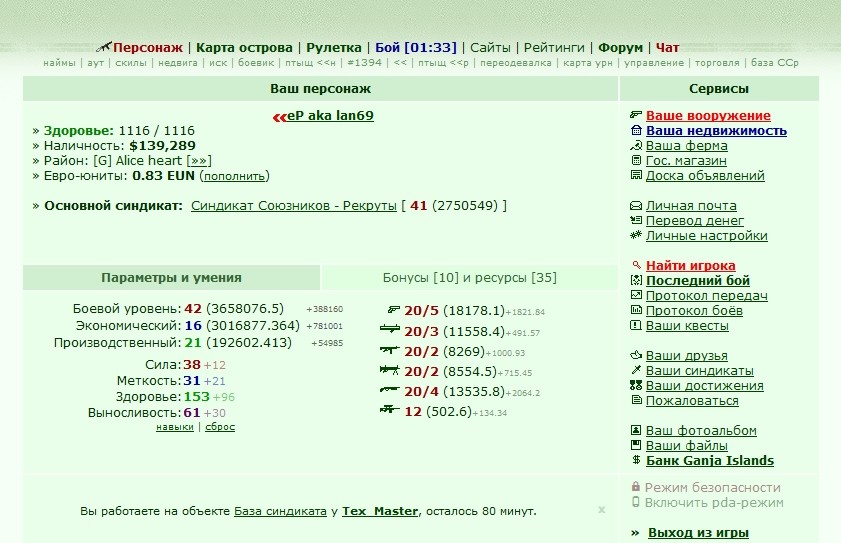Open Tex_Master profile link
This screenshot has height=543, width=841.
click(380, 511)
